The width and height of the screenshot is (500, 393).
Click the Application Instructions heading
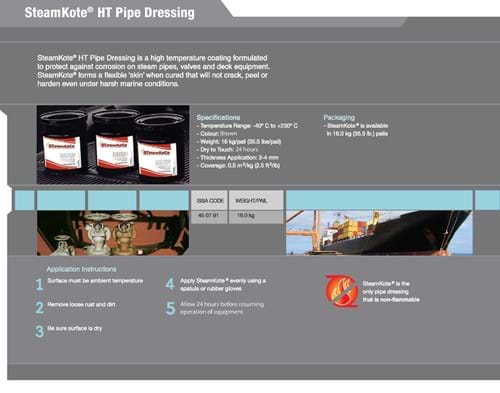pos(81,269)
